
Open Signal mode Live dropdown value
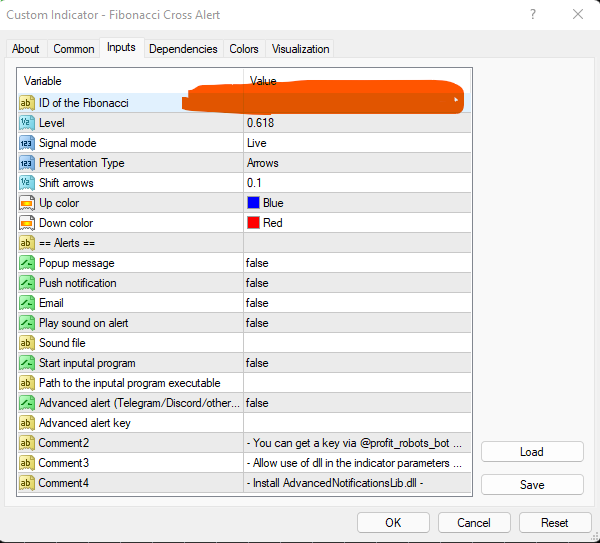[x=357, y=143]
